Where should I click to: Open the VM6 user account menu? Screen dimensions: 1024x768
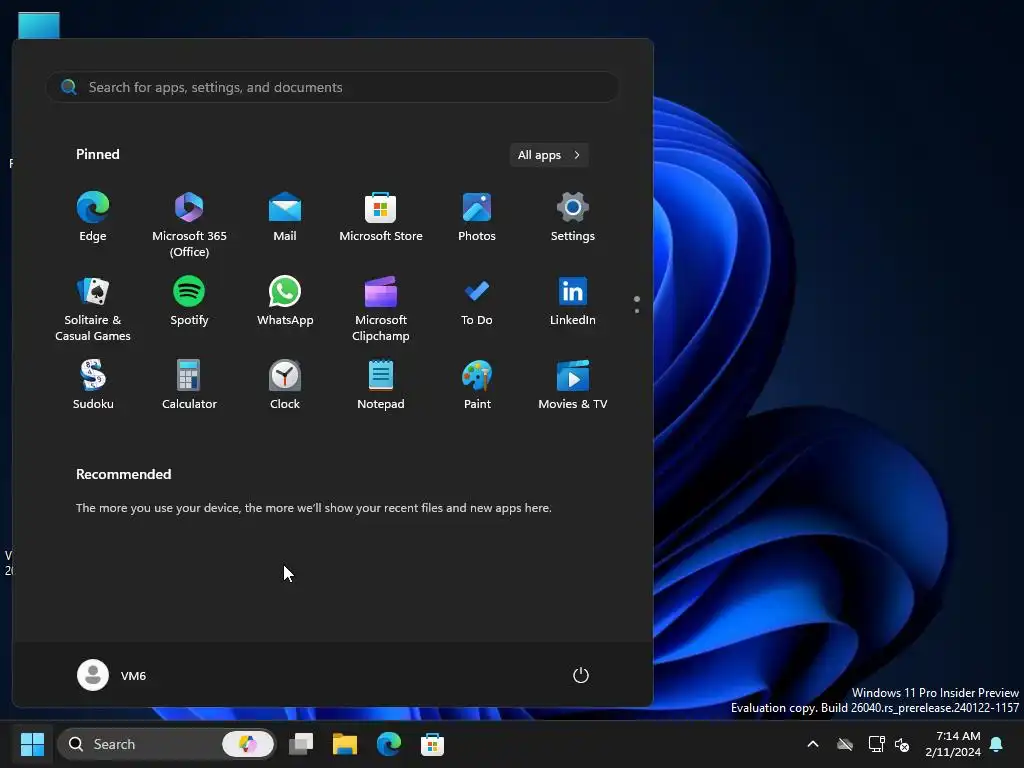(112, 675)
